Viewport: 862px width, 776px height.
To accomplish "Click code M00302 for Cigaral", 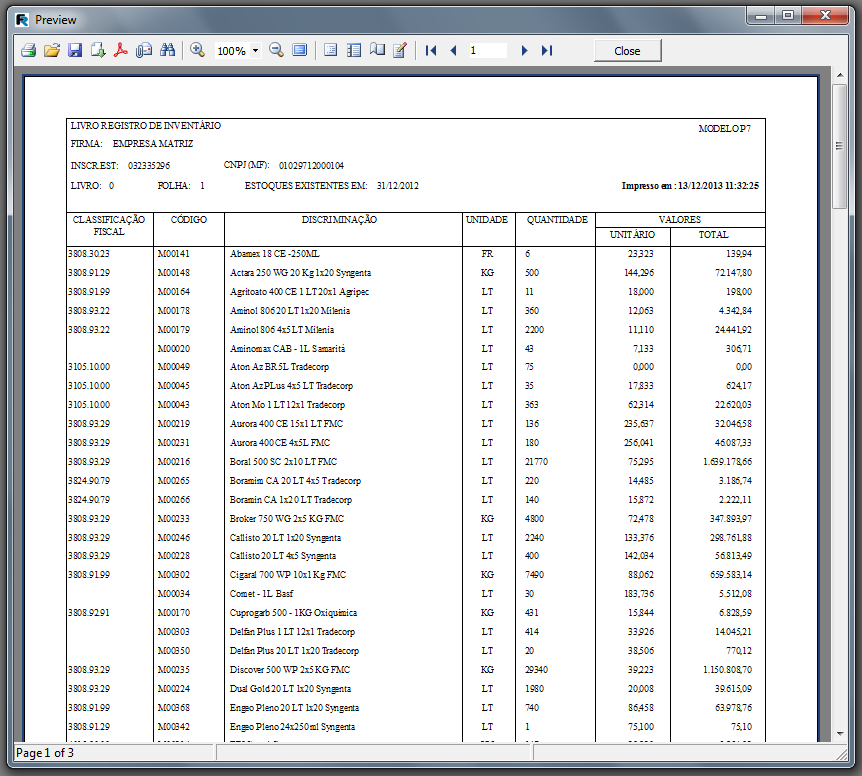I will (173, 575).
